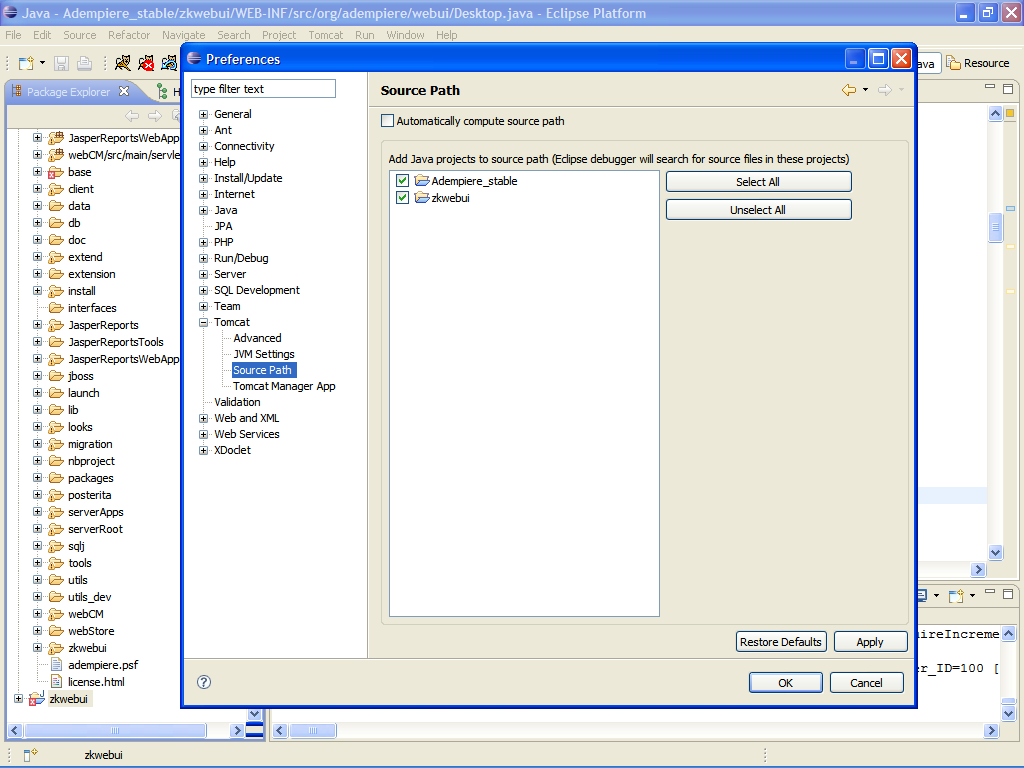Click the Package Explorer horizontal scrollbar thumb
The height and width of the screenshot is (768, 1024).
pos(115,730)
